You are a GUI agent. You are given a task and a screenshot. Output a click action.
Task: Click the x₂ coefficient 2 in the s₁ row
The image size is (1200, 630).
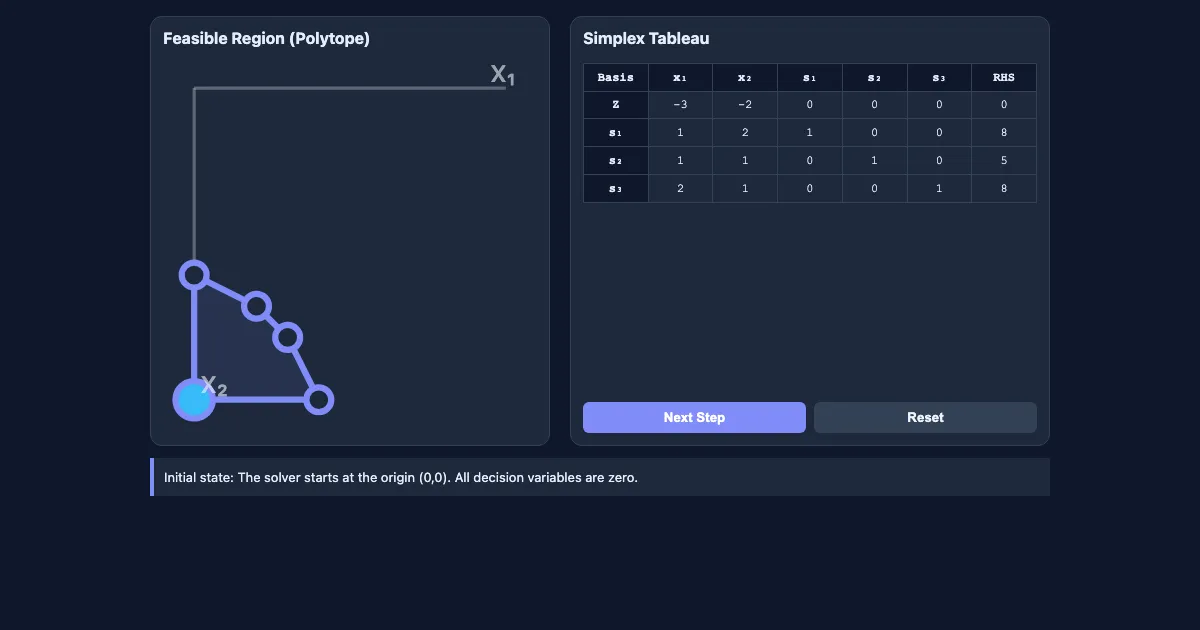coord(745,133)
